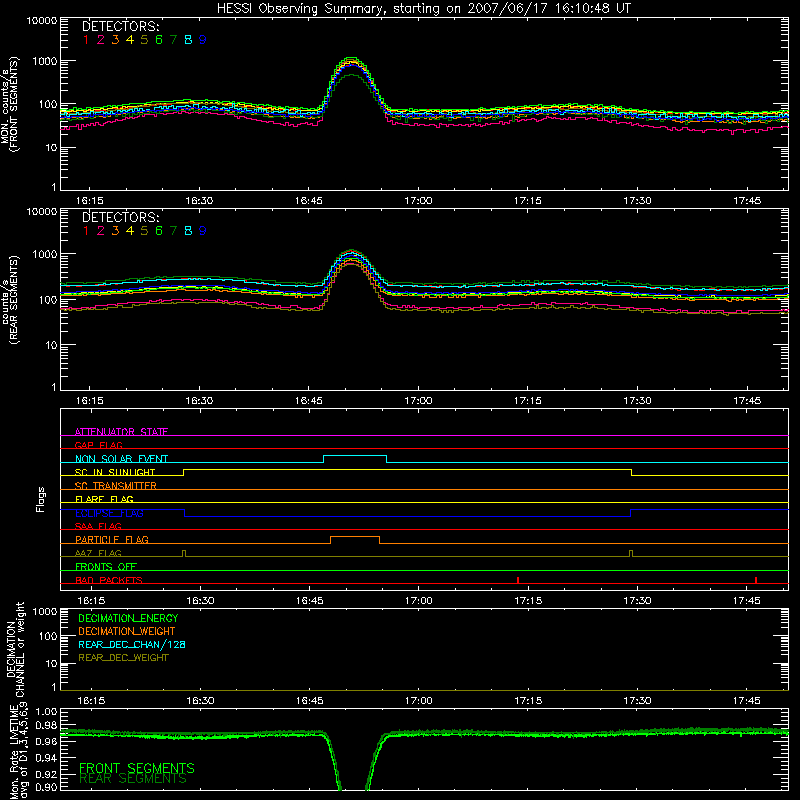Pick detector 2 legend number in rear-segments plot
800x800 pixels.
(101, 231)
